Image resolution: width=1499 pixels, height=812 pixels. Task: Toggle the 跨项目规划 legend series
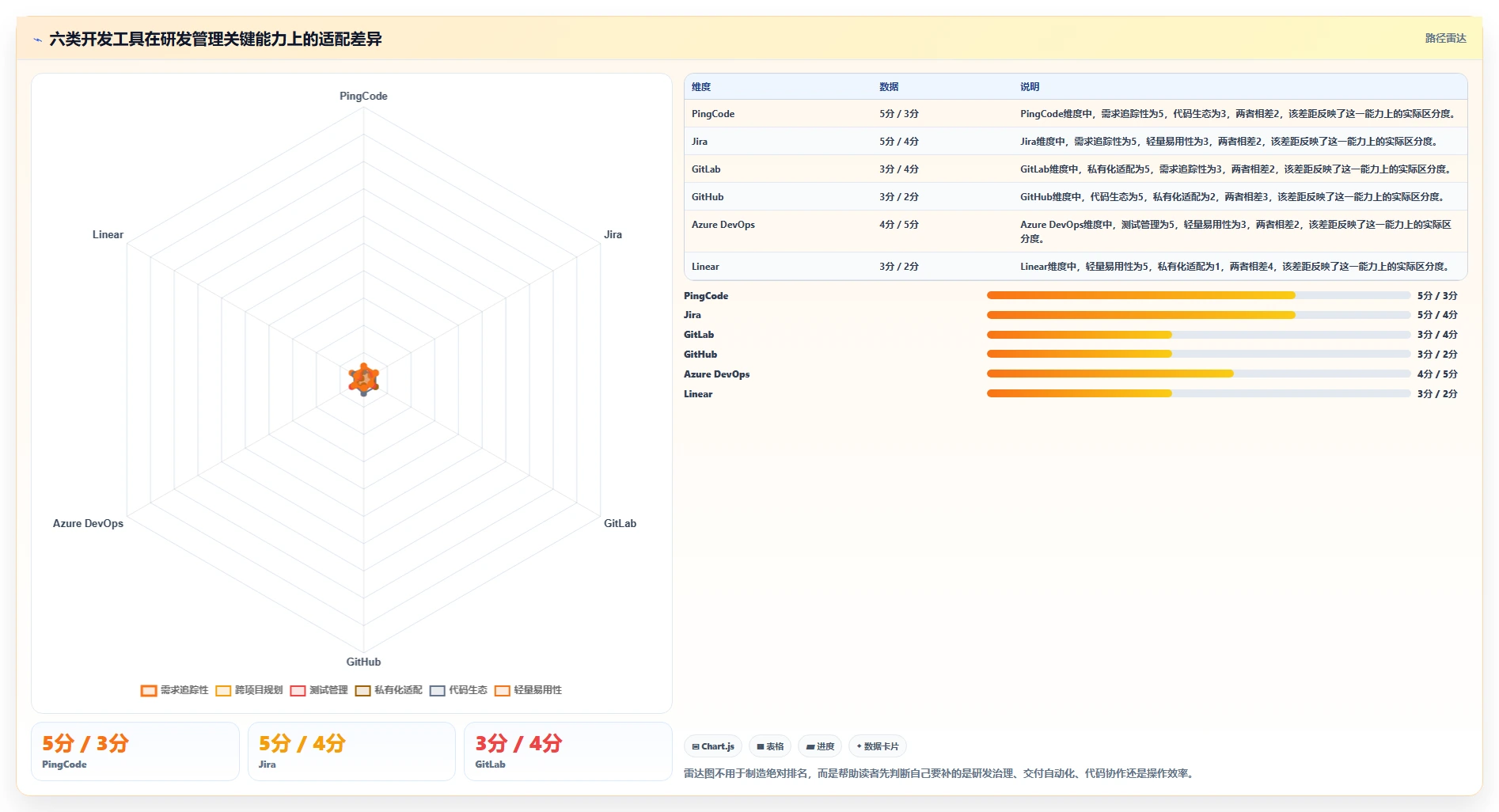pos(249,690)
